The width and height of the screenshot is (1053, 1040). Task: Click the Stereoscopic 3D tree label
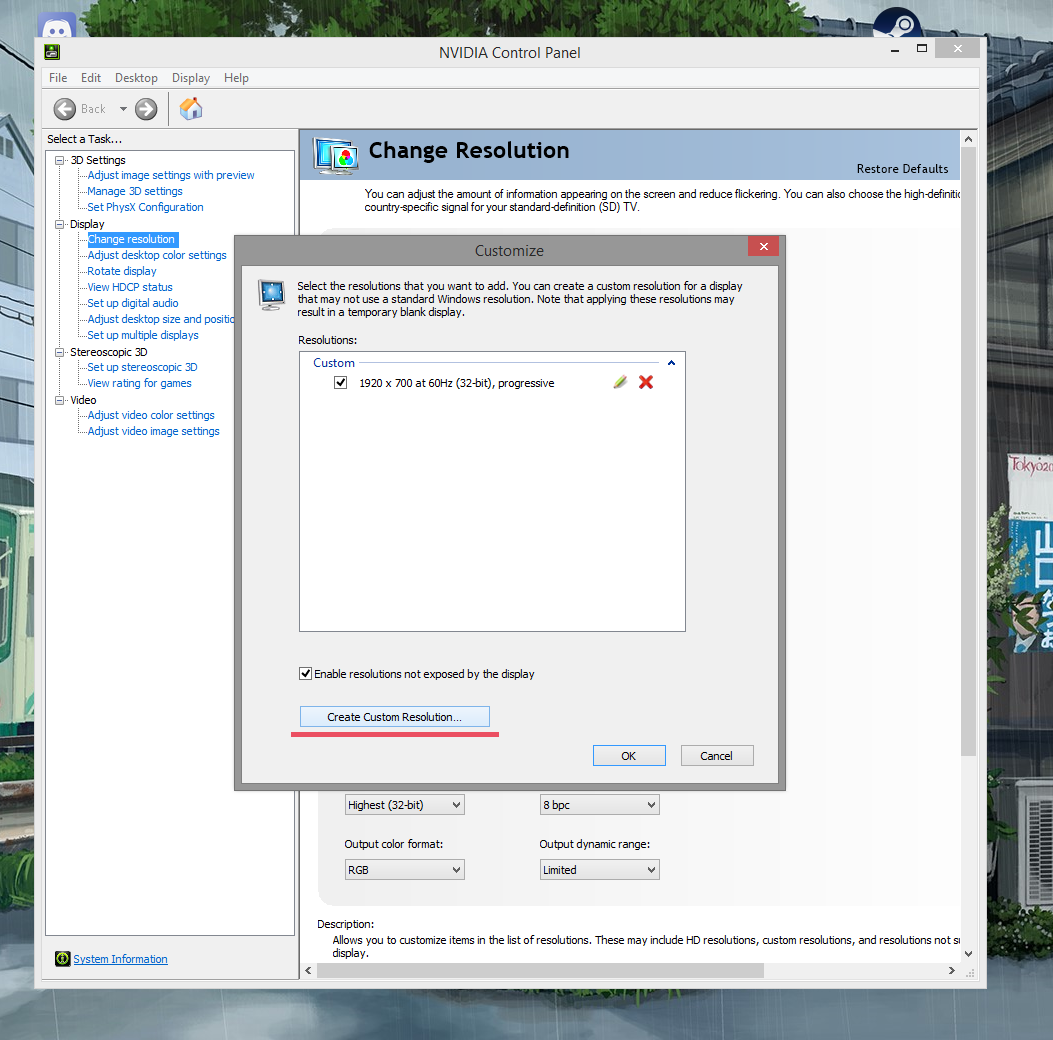(109, 352)
